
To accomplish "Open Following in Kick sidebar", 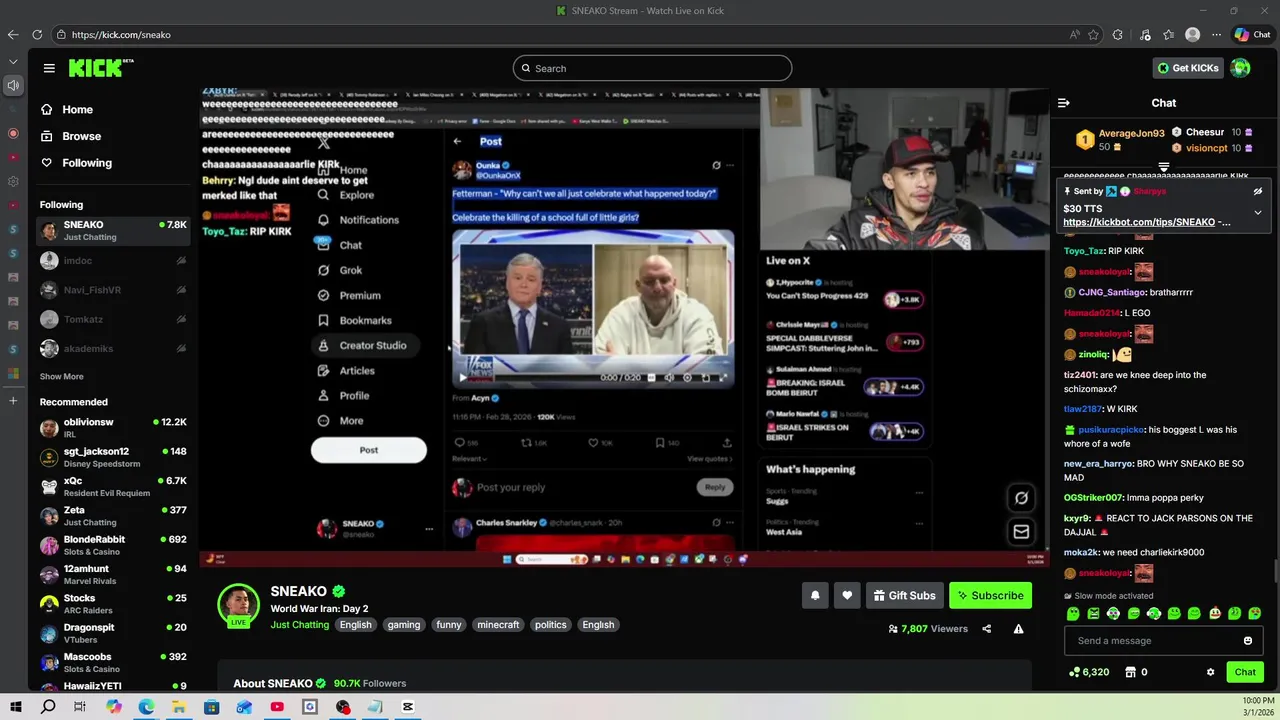I will click(77, 163).
